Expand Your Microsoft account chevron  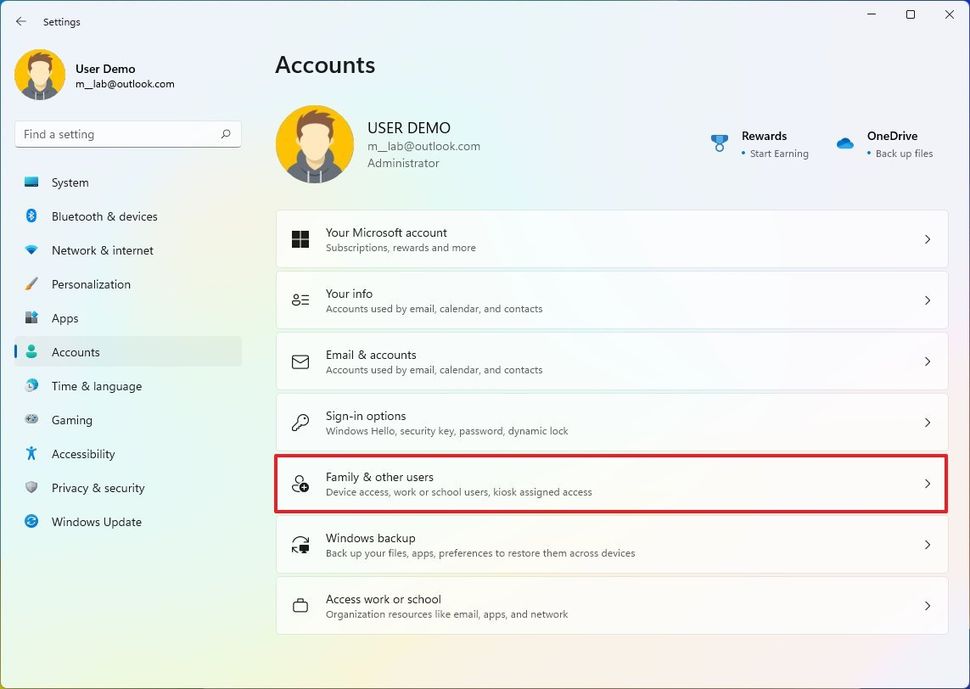[x=927, y=239]
